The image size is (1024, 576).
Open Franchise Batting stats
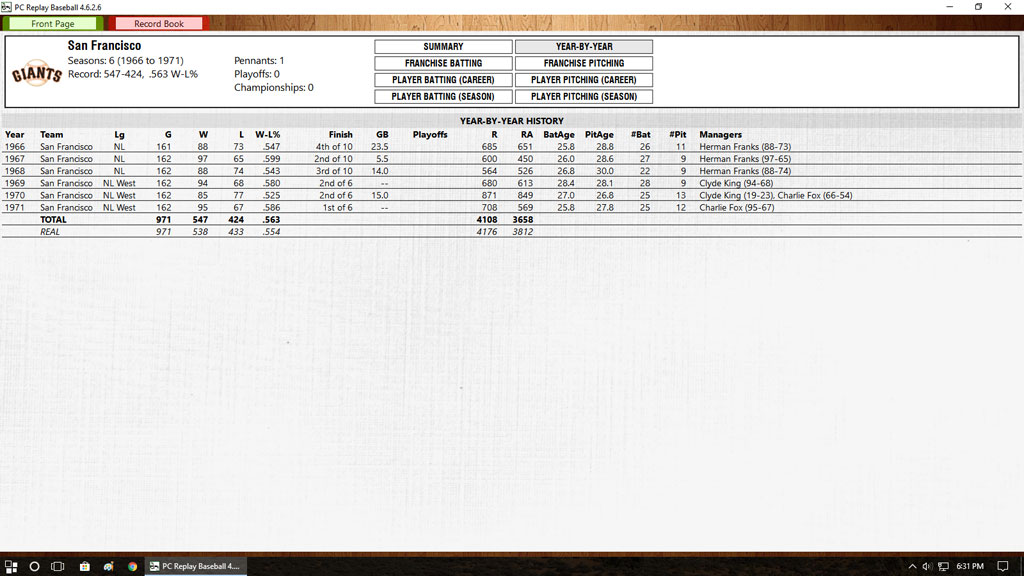tap(443, 63)
